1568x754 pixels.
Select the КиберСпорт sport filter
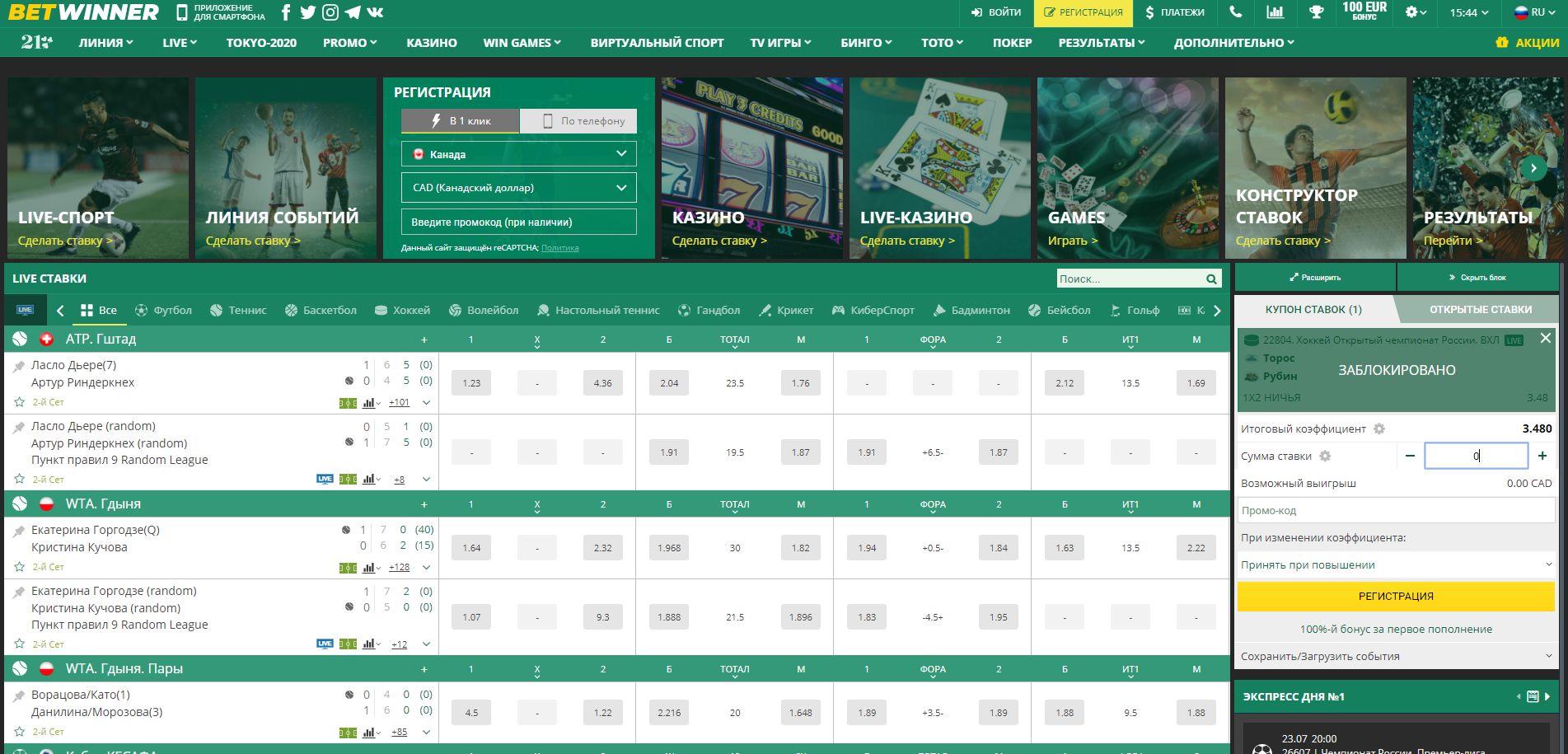(873, 310)
